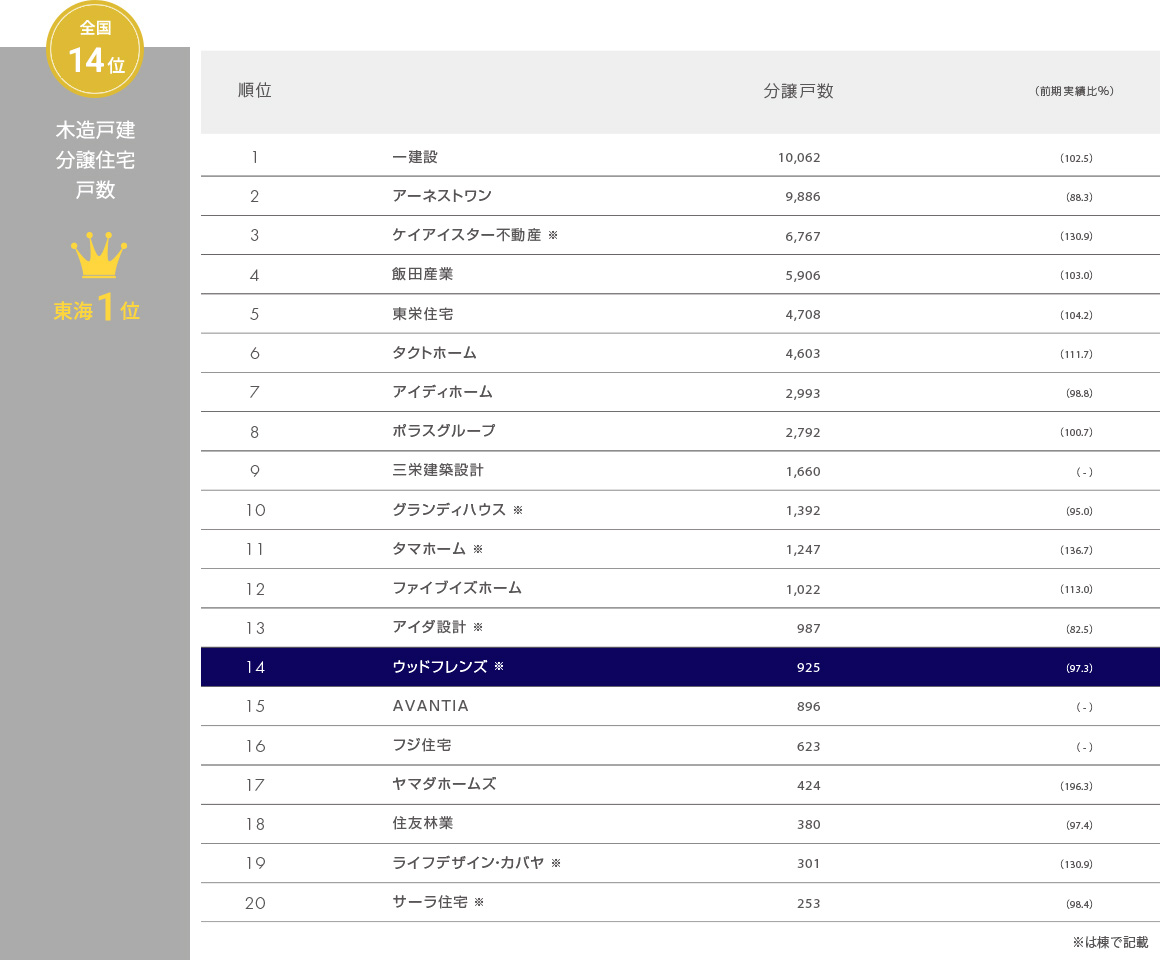Click value 623
Image resolution: width=1160 pixels, height=960 pixels.
click(809, 747)
